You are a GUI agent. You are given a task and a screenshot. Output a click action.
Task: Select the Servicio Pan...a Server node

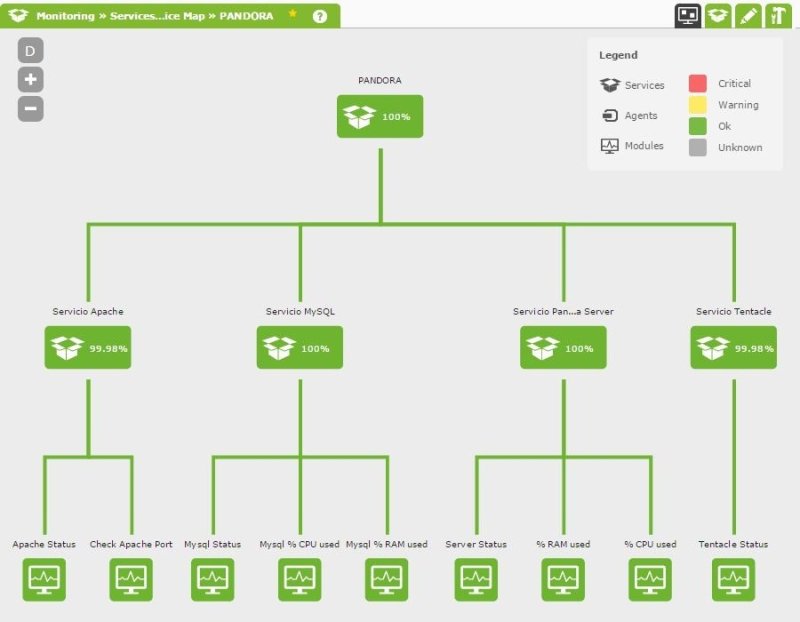[x=563, y=347]
